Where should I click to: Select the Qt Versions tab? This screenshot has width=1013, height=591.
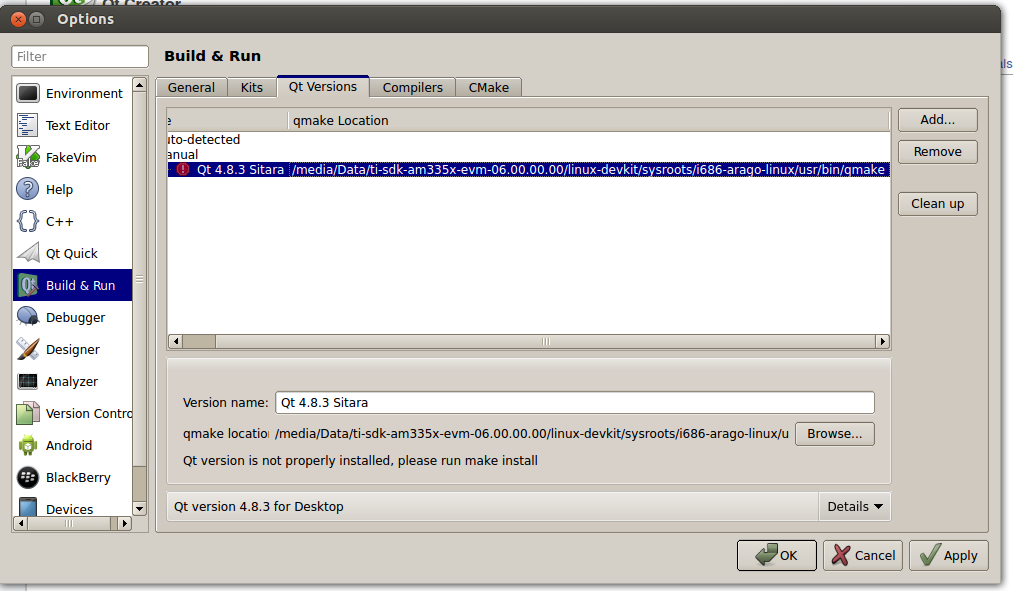[x=323, y=87]
